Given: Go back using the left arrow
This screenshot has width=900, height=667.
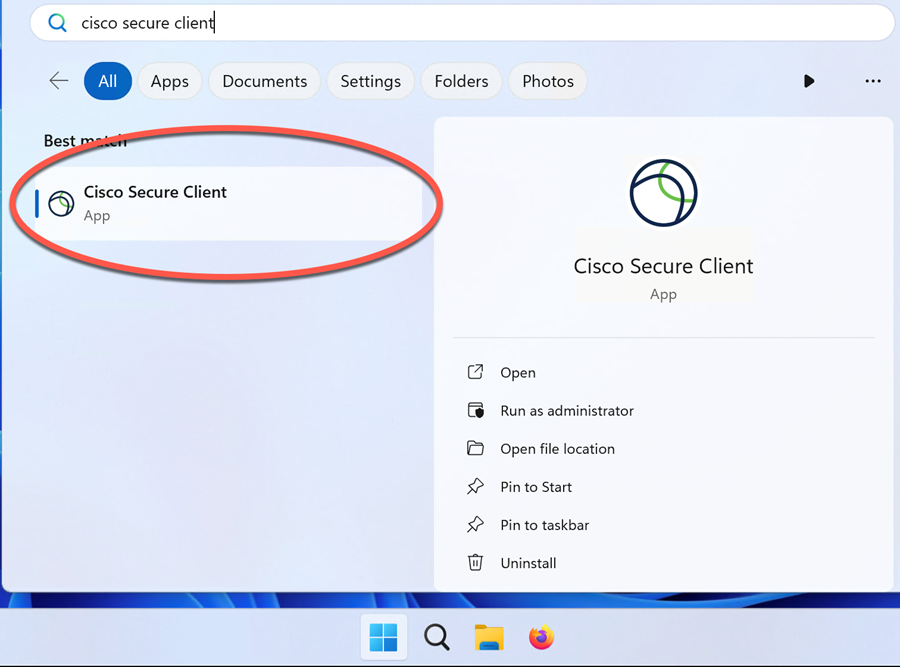Looking at the screenshot, I should point(59,81).
